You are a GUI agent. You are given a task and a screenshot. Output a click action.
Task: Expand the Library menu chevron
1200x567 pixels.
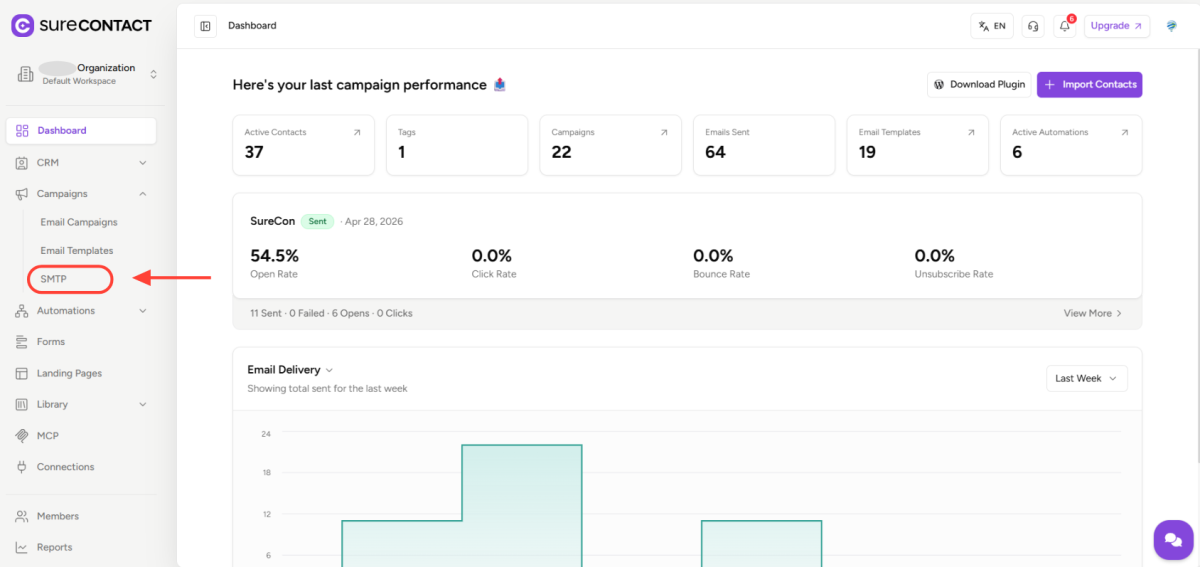pyautogui.click(x=143, y=405)
